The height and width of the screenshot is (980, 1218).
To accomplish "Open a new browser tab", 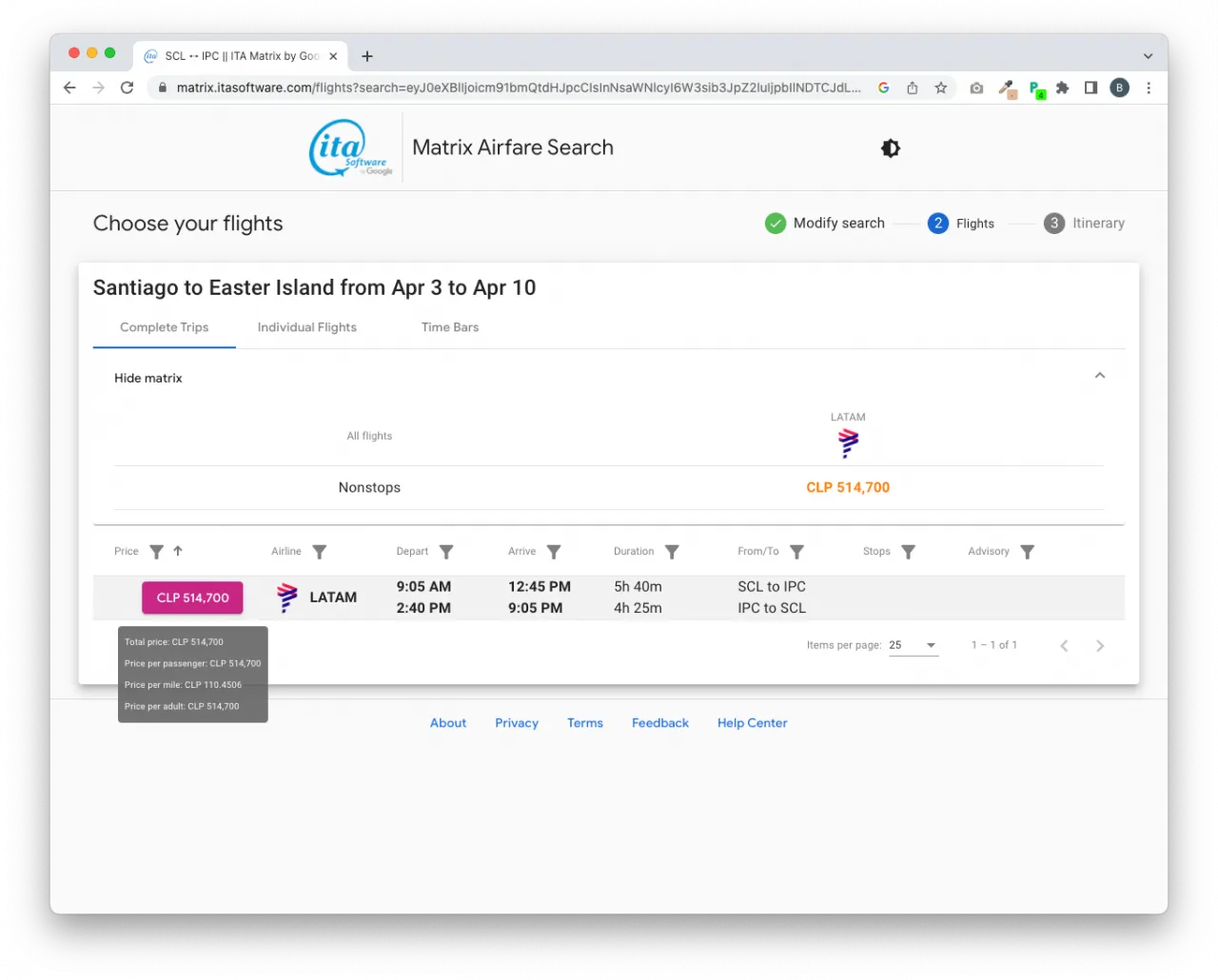I will point(367,56).
